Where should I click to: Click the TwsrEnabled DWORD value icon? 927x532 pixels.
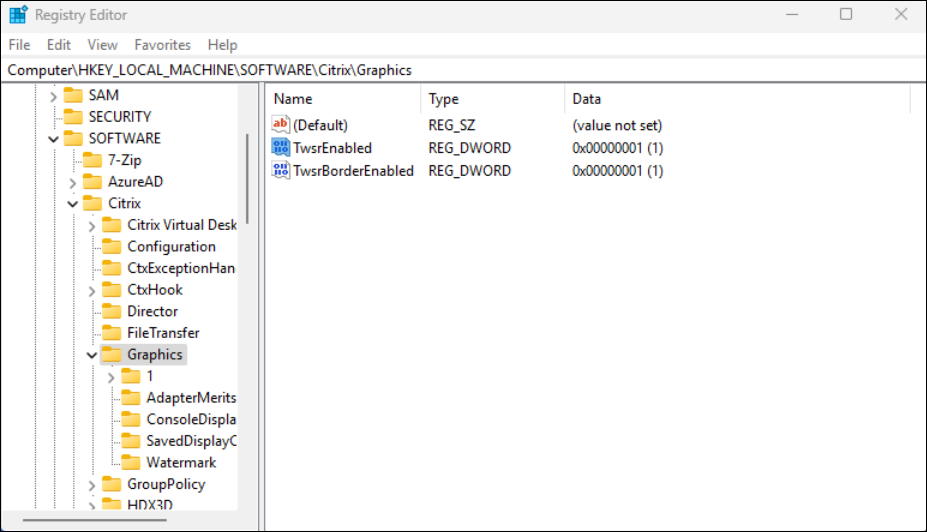(281, 148)
